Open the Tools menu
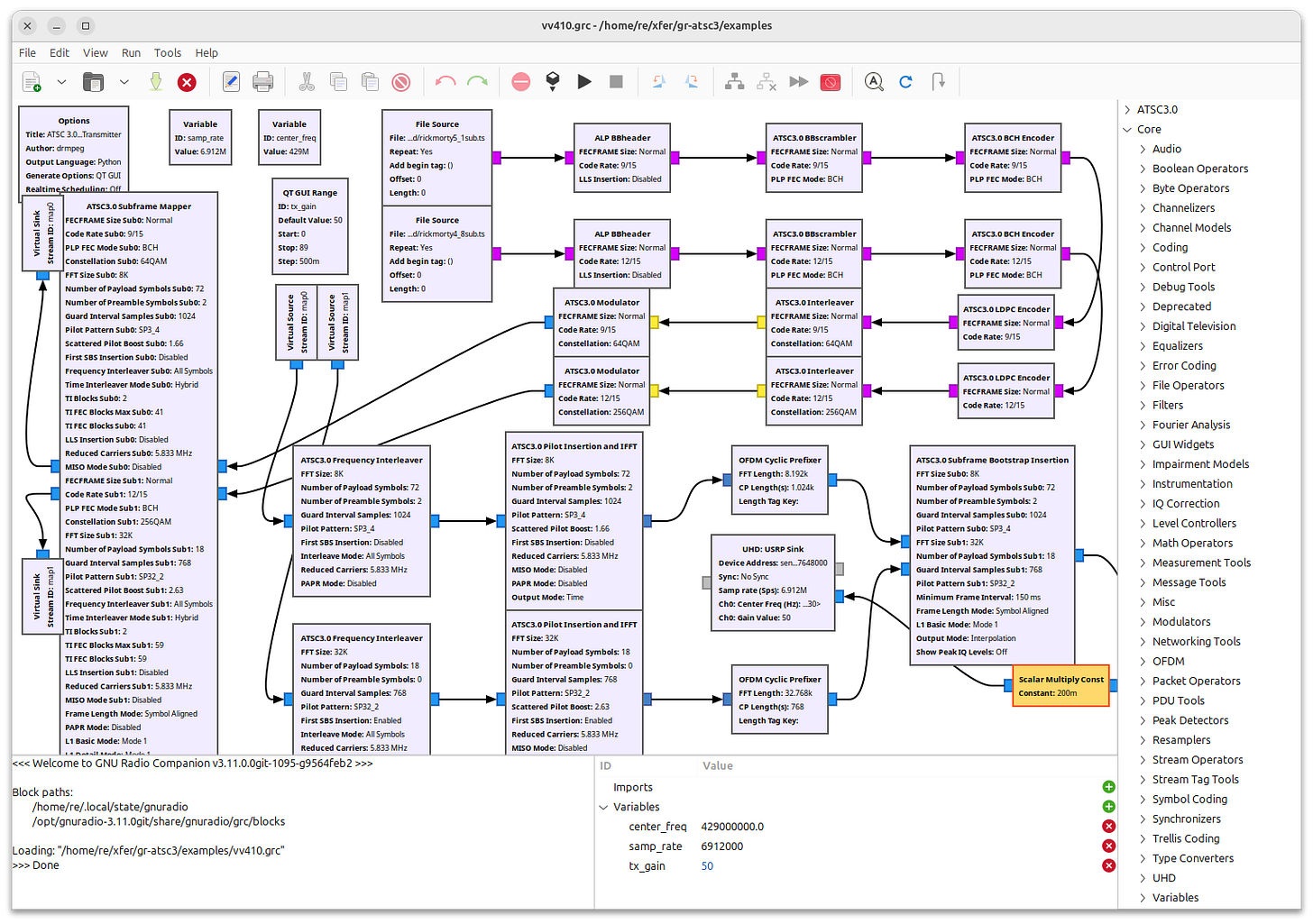 168,52
